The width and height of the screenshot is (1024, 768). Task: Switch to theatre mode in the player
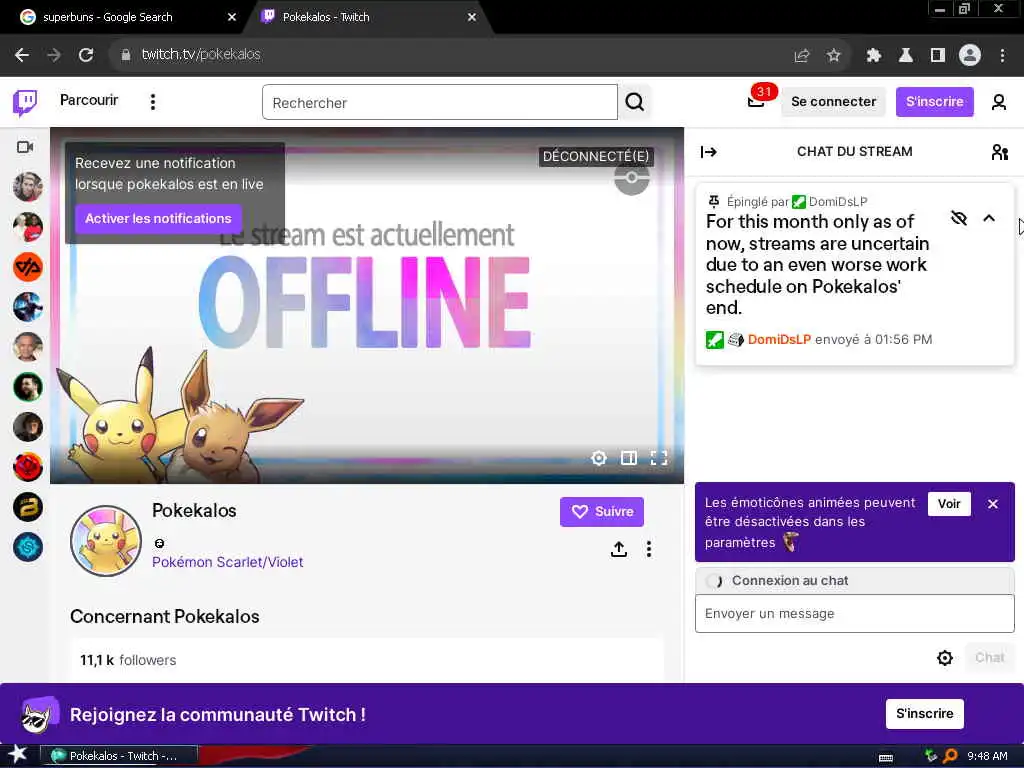tap(628, 458)
